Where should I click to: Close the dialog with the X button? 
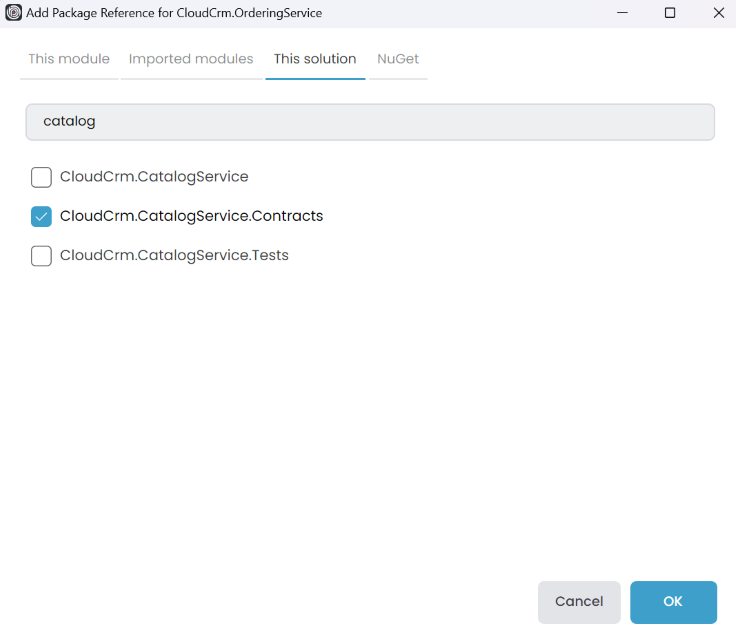718,13
